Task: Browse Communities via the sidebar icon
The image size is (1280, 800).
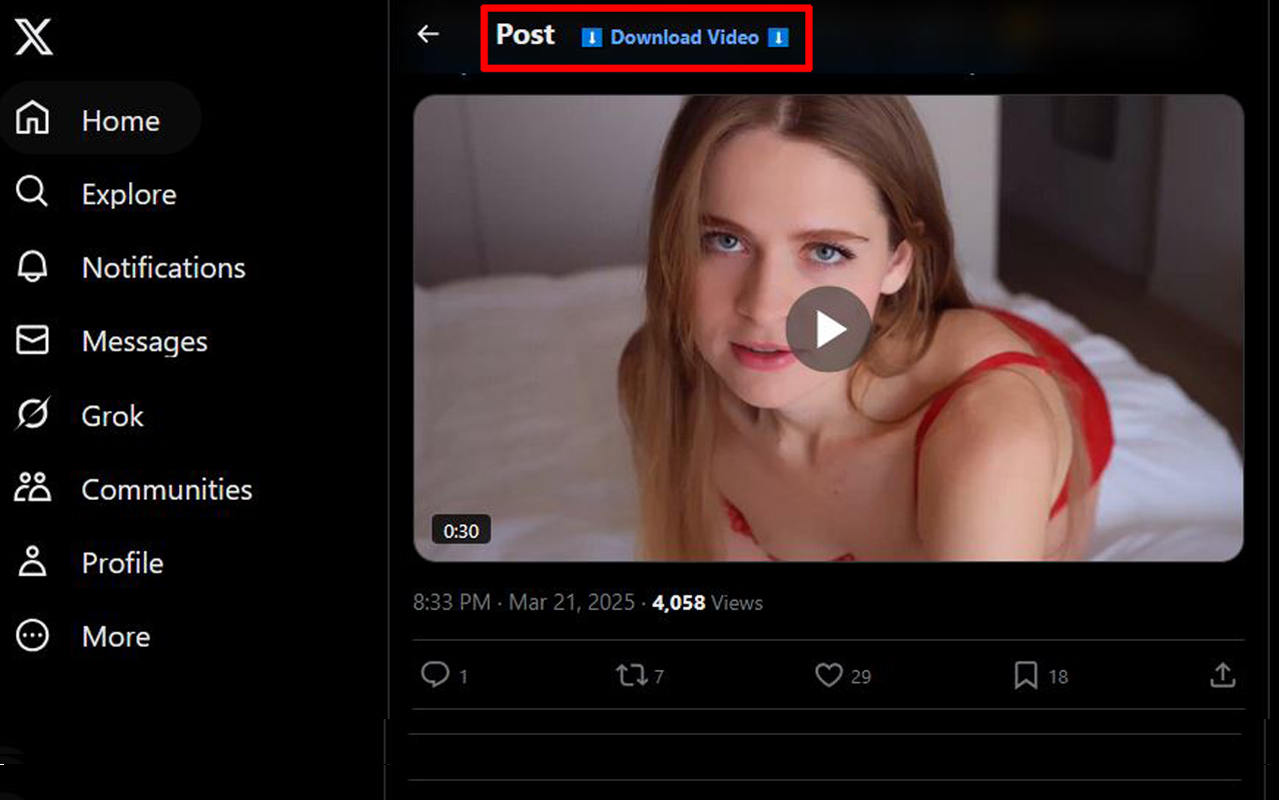Action: click(x=166, y=489)
